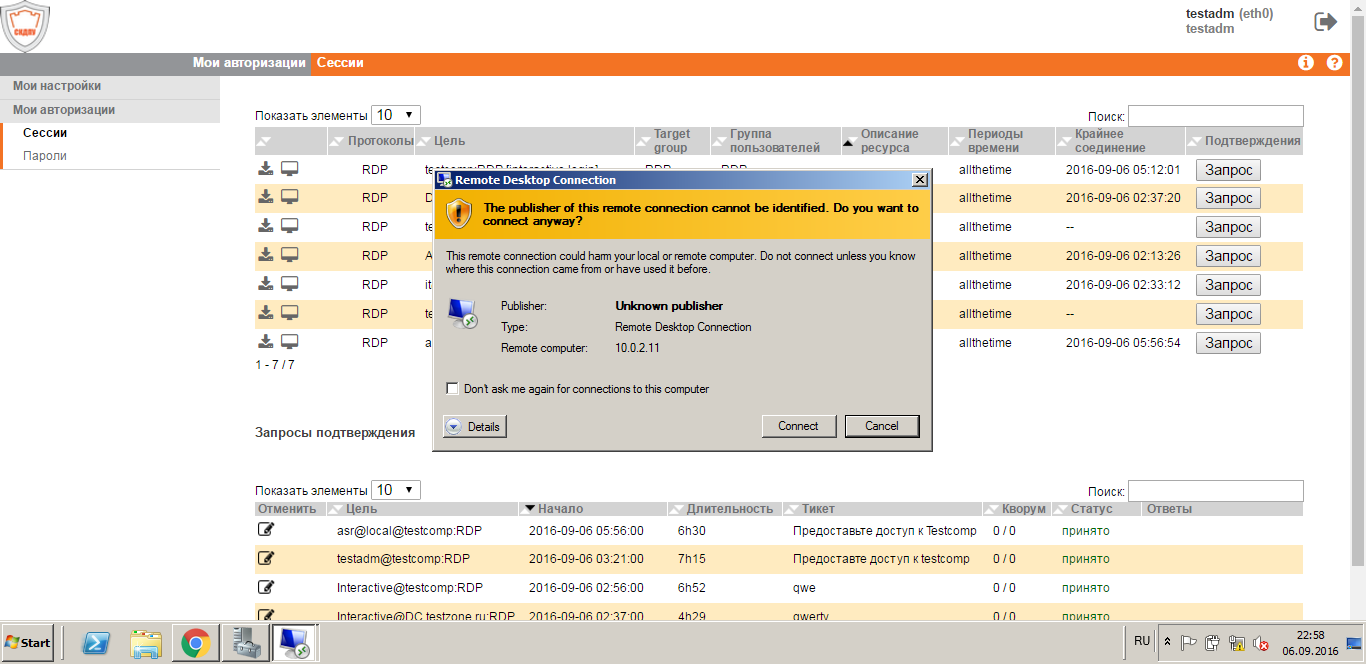Viewport: 1366px width, 664px height.
Task: Click the shield logo
Action: click(x=24, y=27)
